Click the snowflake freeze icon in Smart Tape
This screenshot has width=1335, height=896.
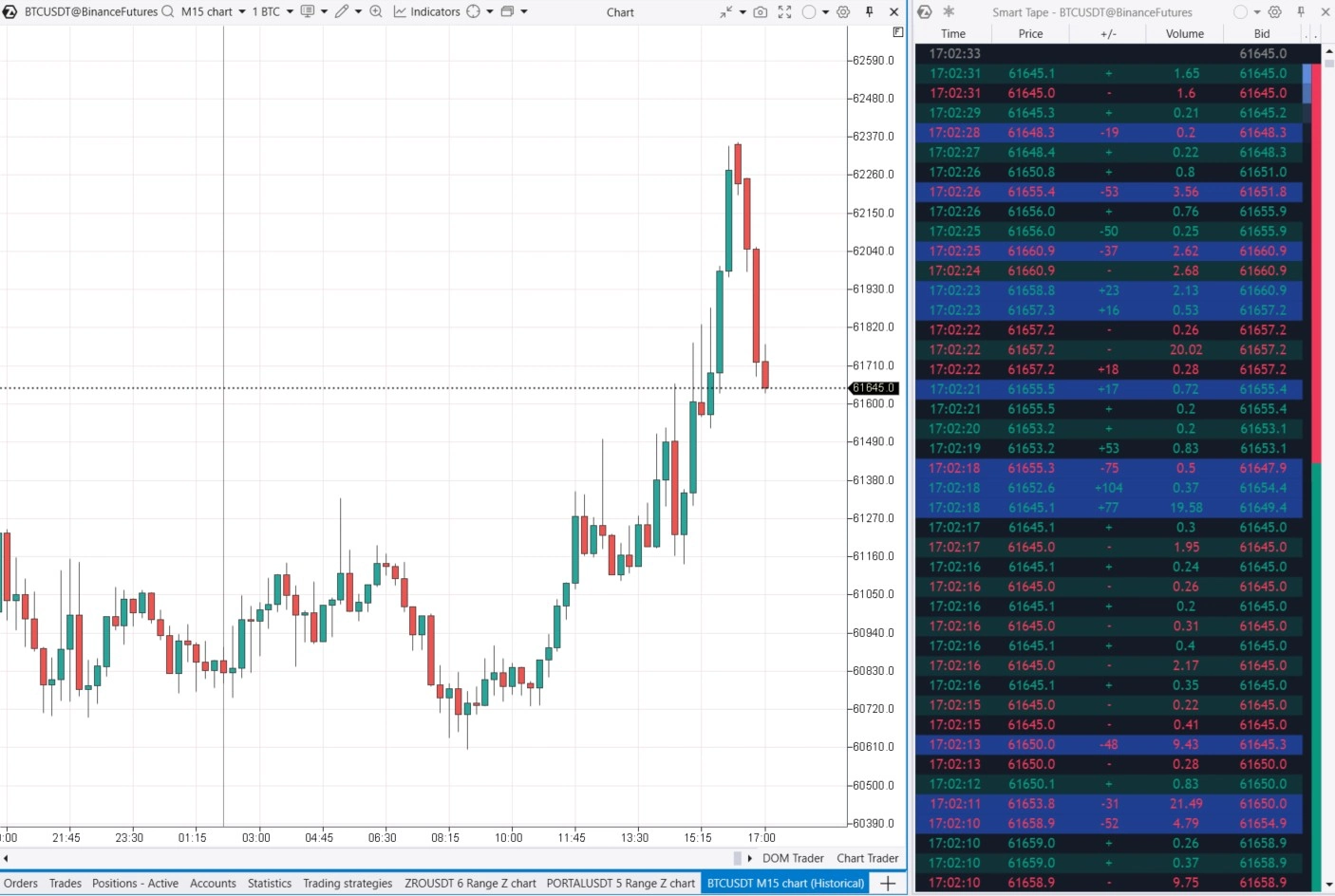pyautogui.click(x=949, y=12)
